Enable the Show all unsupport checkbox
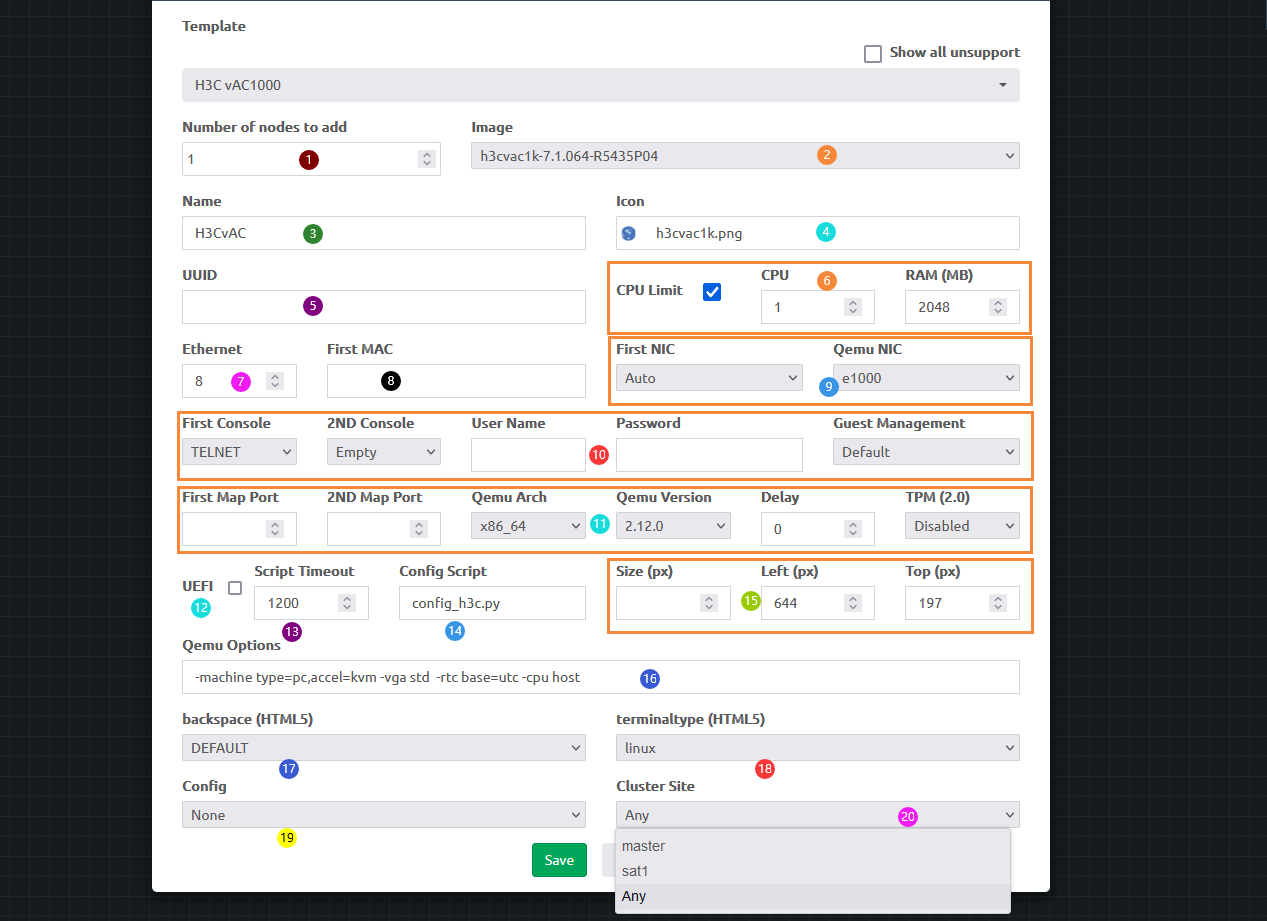The height and width of the screenshot is (921, 1267). (873, 53)
